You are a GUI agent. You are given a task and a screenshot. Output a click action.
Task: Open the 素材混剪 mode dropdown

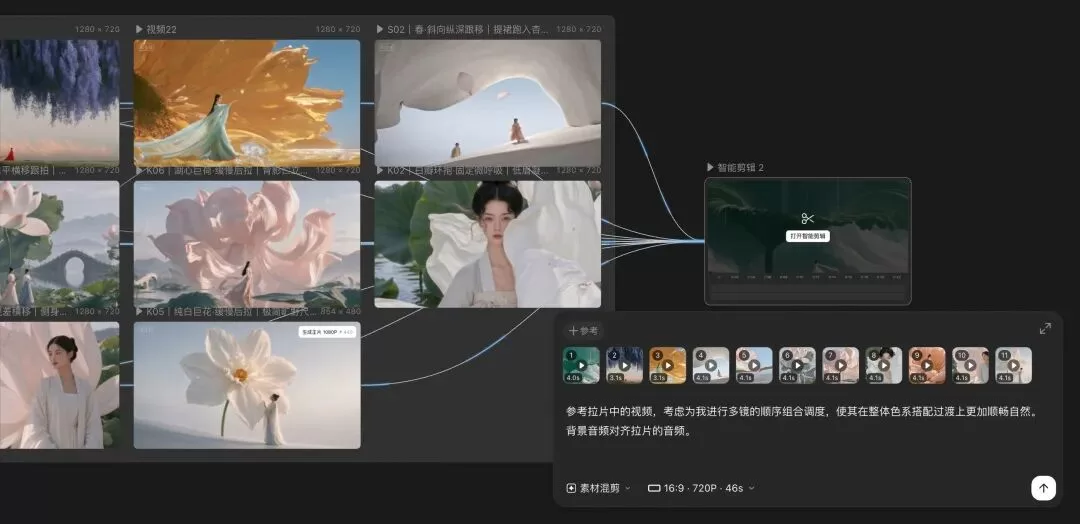[598, 488]
